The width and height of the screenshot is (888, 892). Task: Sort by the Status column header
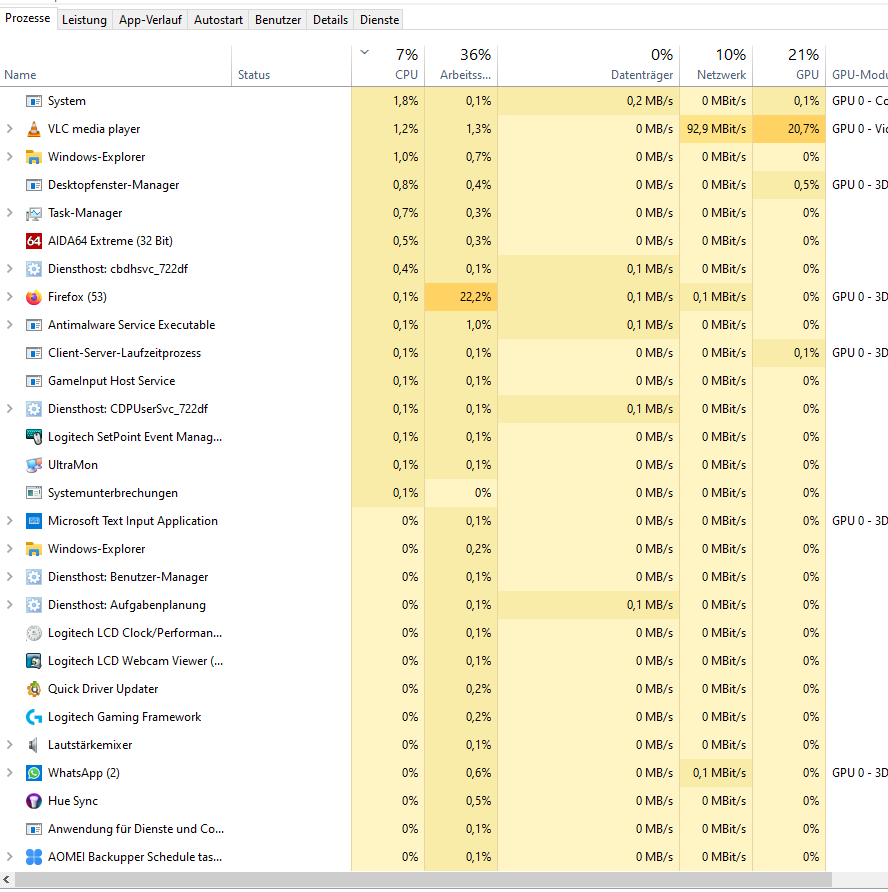click(x=291, y=65)
